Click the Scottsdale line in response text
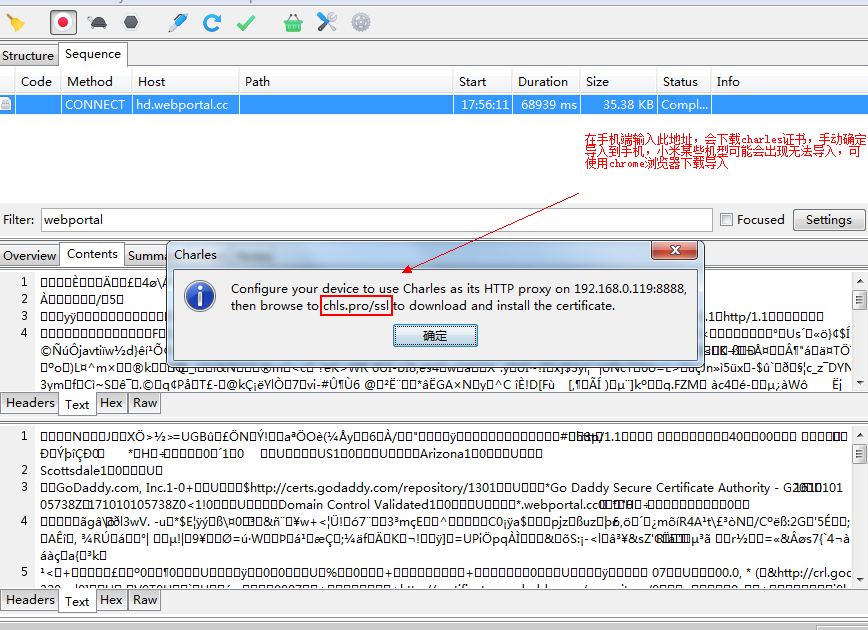 [102, 471]
